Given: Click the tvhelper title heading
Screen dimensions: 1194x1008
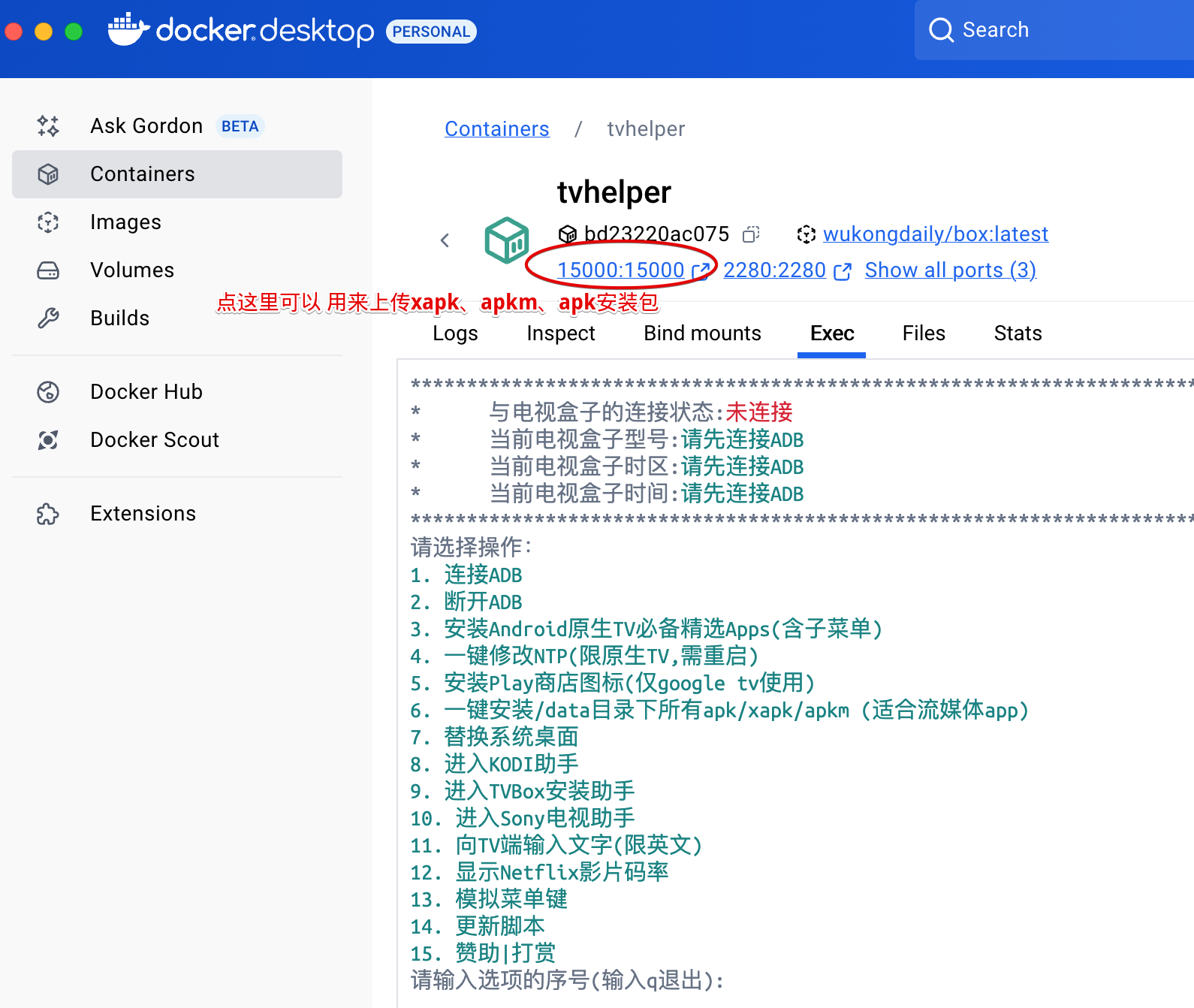Looking at the screenshot, I should click(x=614, y=192).
